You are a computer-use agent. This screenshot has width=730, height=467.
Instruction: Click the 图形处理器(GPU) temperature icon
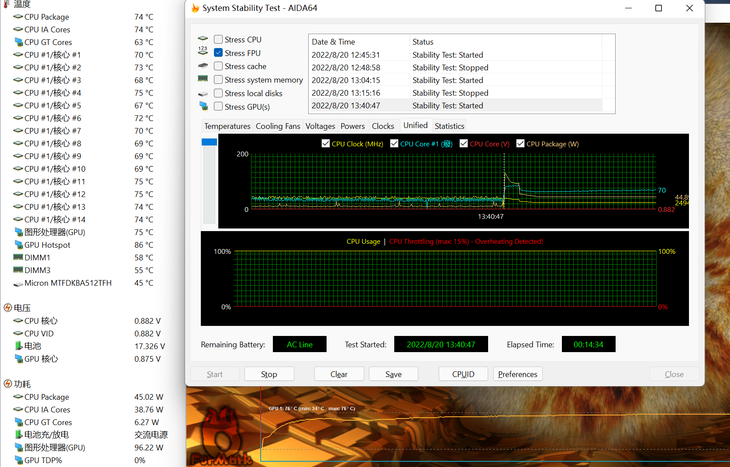19,232
